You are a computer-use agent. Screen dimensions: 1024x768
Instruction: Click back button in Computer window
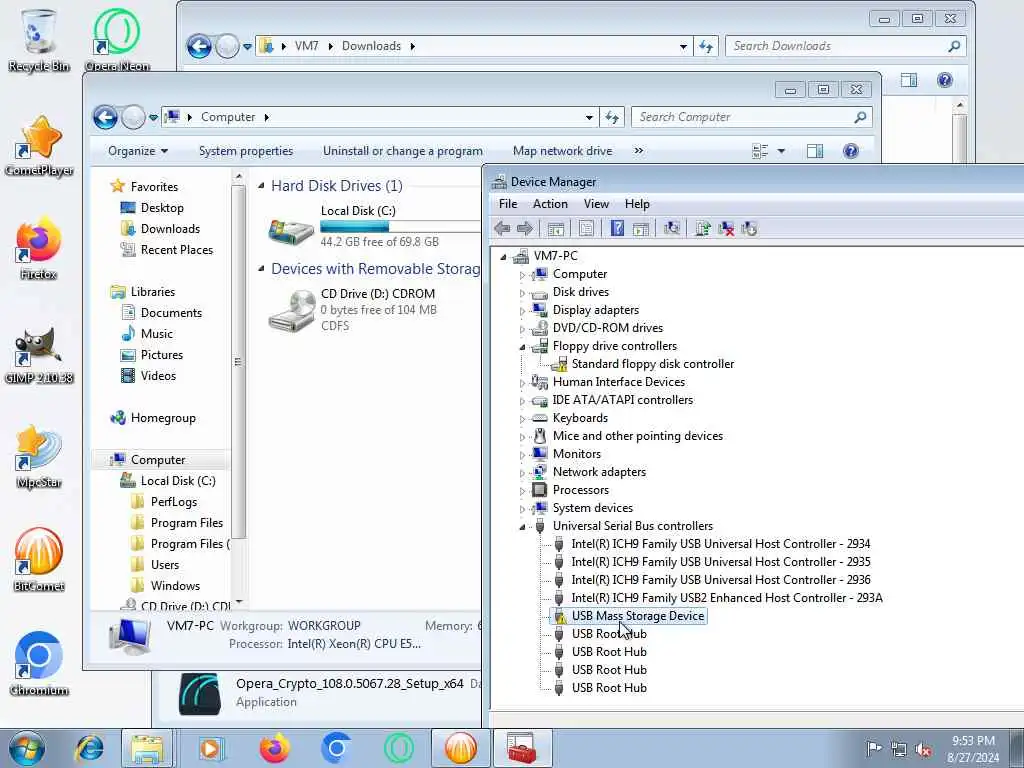coord(105,118)
